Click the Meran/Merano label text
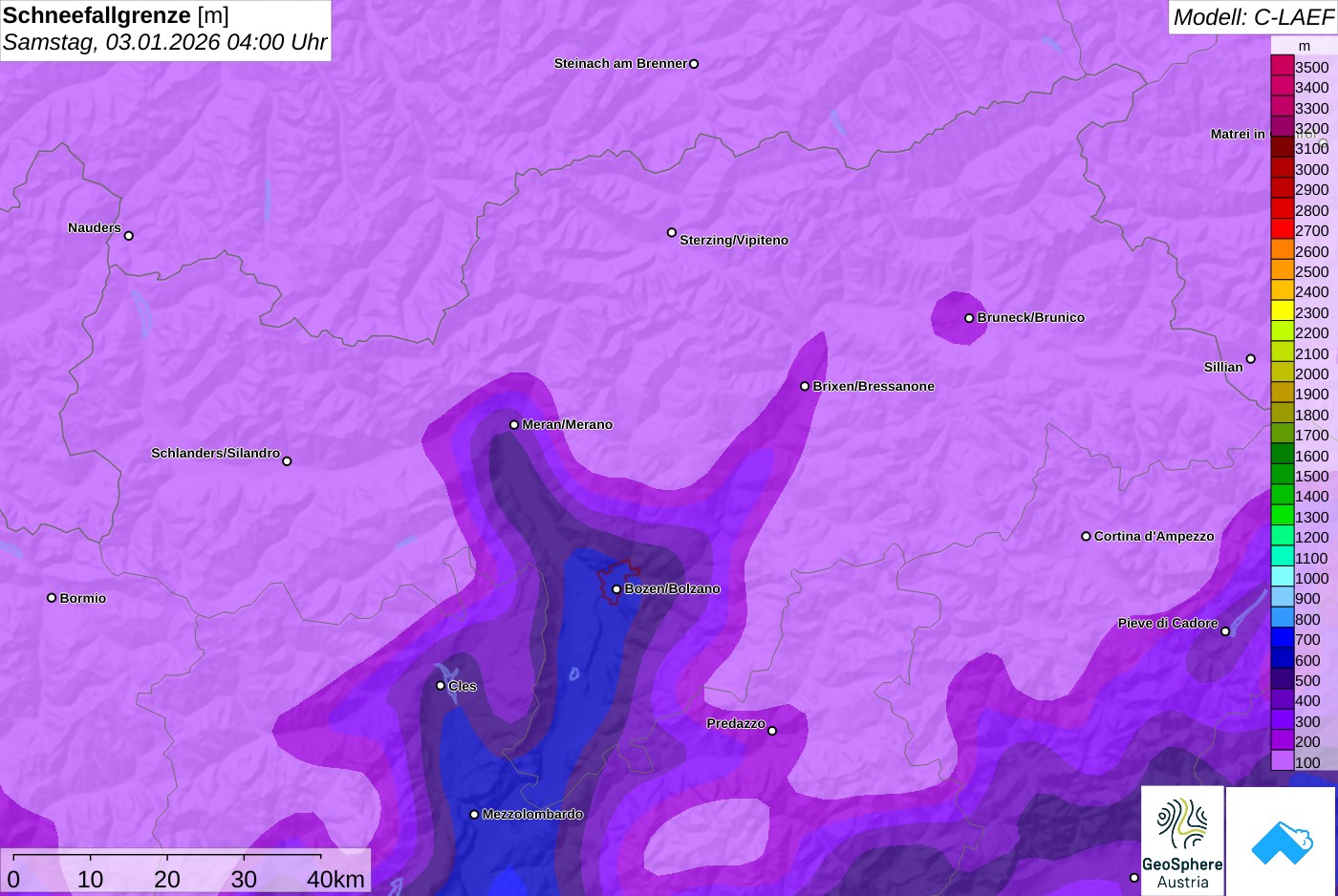The image size is (1338, 896). tap(568, 425)
